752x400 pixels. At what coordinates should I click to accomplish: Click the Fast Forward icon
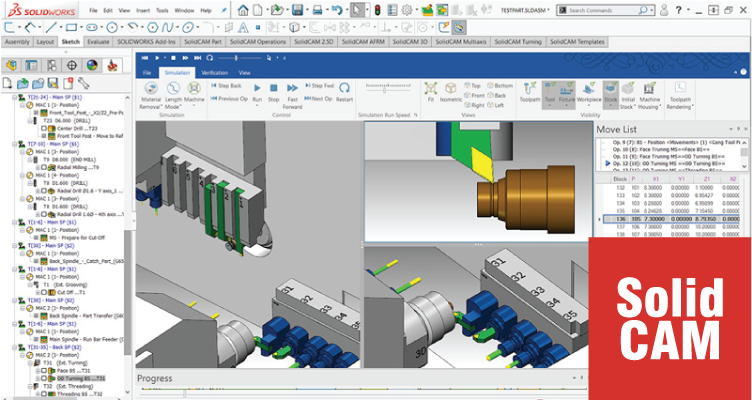(x=293, y=90)
